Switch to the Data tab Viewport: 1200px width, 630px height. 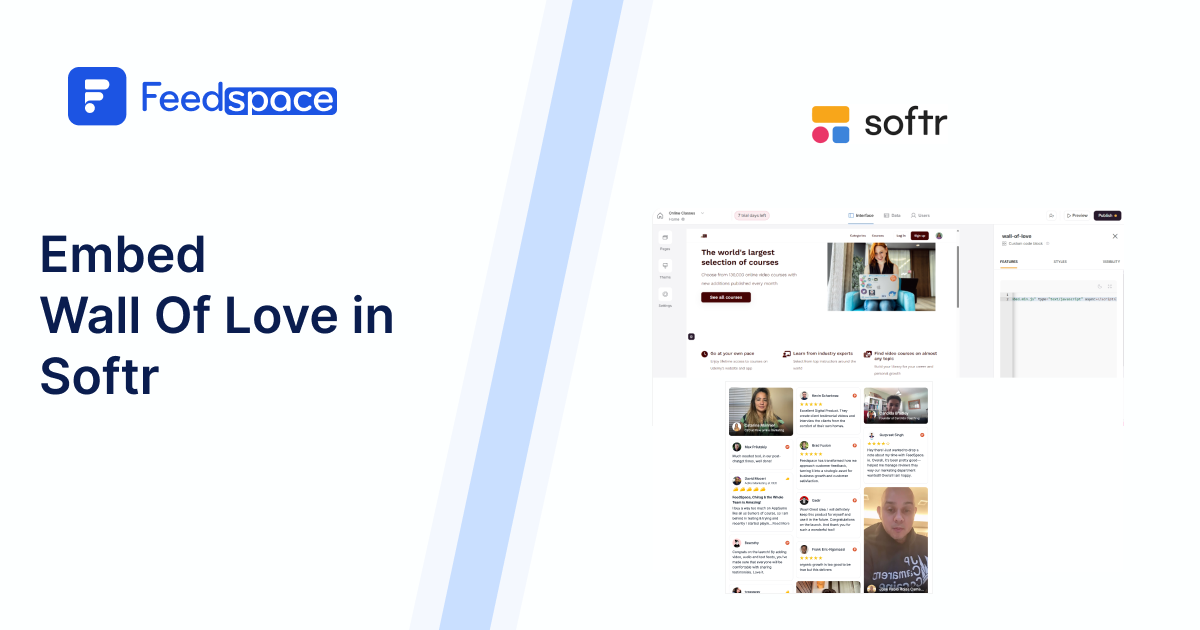[892, 215]
